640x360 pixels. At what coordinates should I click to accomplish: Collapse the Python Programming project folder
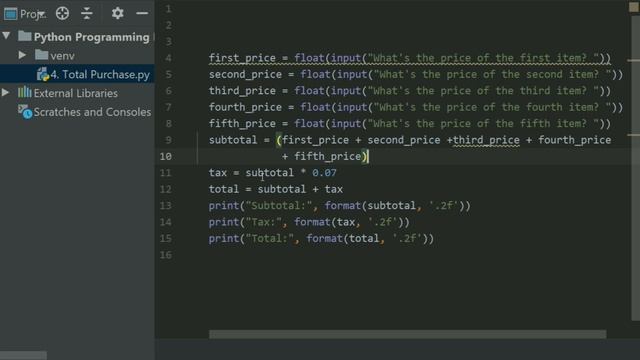6,36
